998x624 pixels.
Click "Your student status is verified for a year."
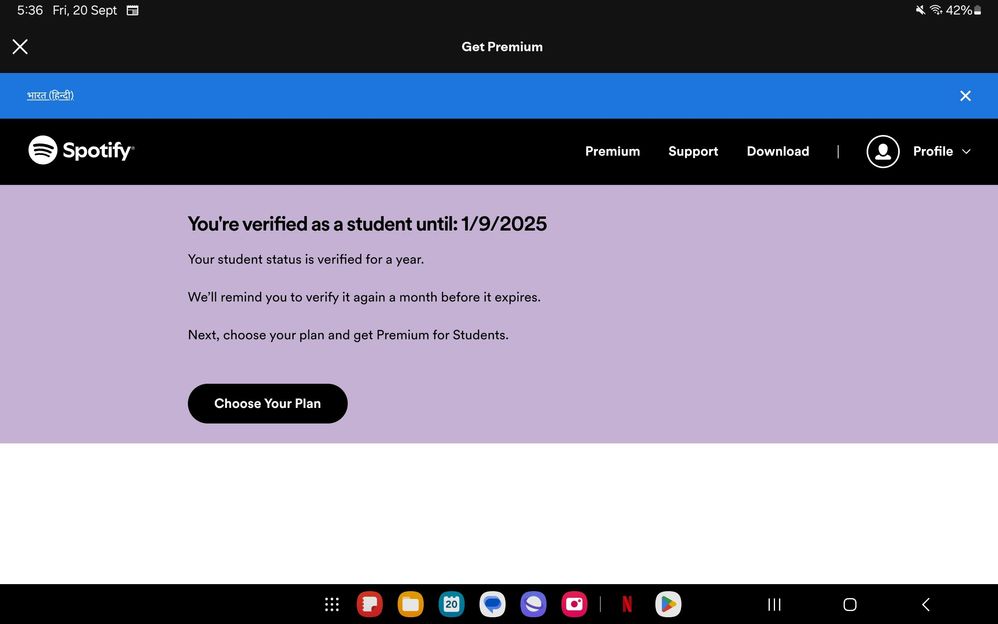pyautogui.click(x=306, y=259)
